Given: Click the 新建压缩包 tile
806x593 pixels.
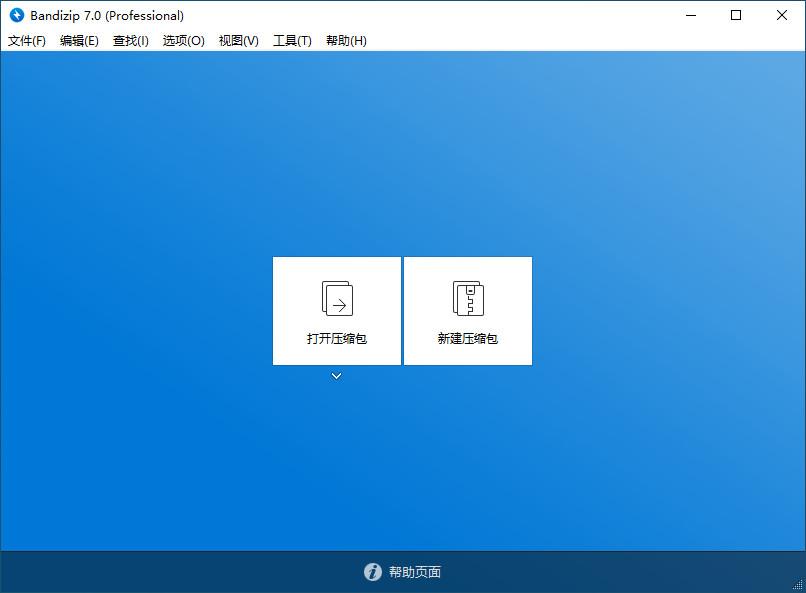Looking at the screenshot, I should [467, 310].
